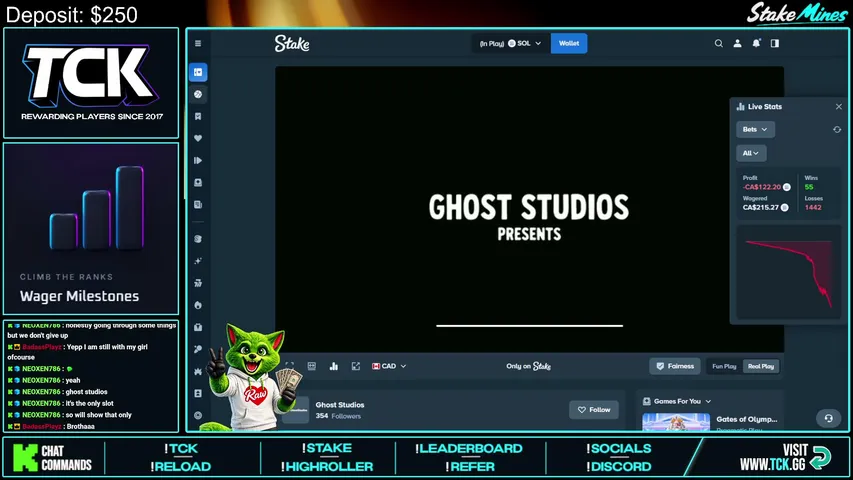Open the Stake hamburger sidebar menu
Viewport: 853px width, 480px height.
198,44
